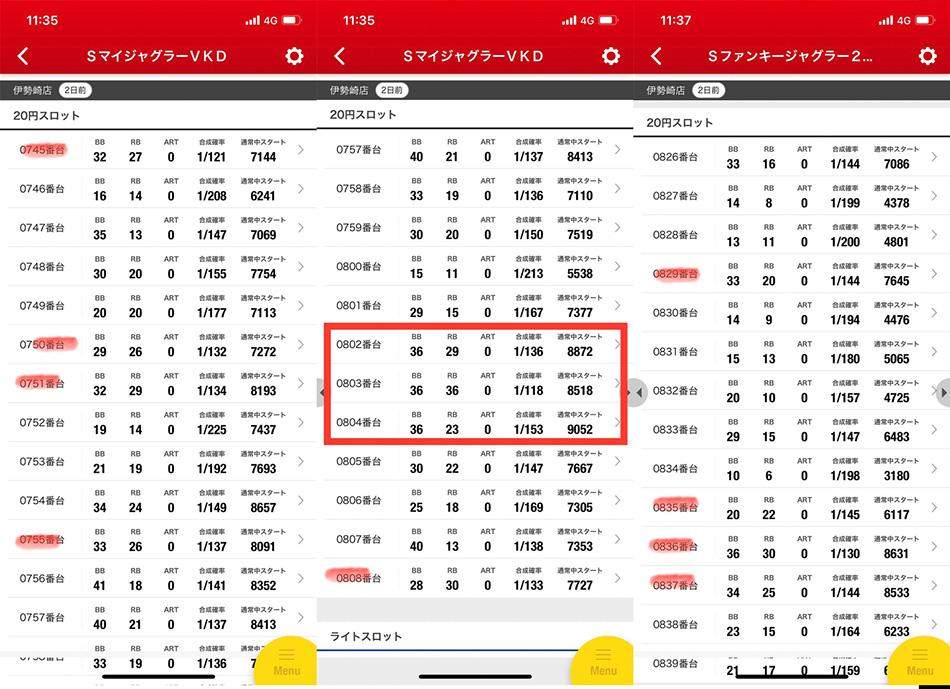Screen dimensions: 950x689
Task: Tap the ライトスロット section header
Action: coord(365,636)
